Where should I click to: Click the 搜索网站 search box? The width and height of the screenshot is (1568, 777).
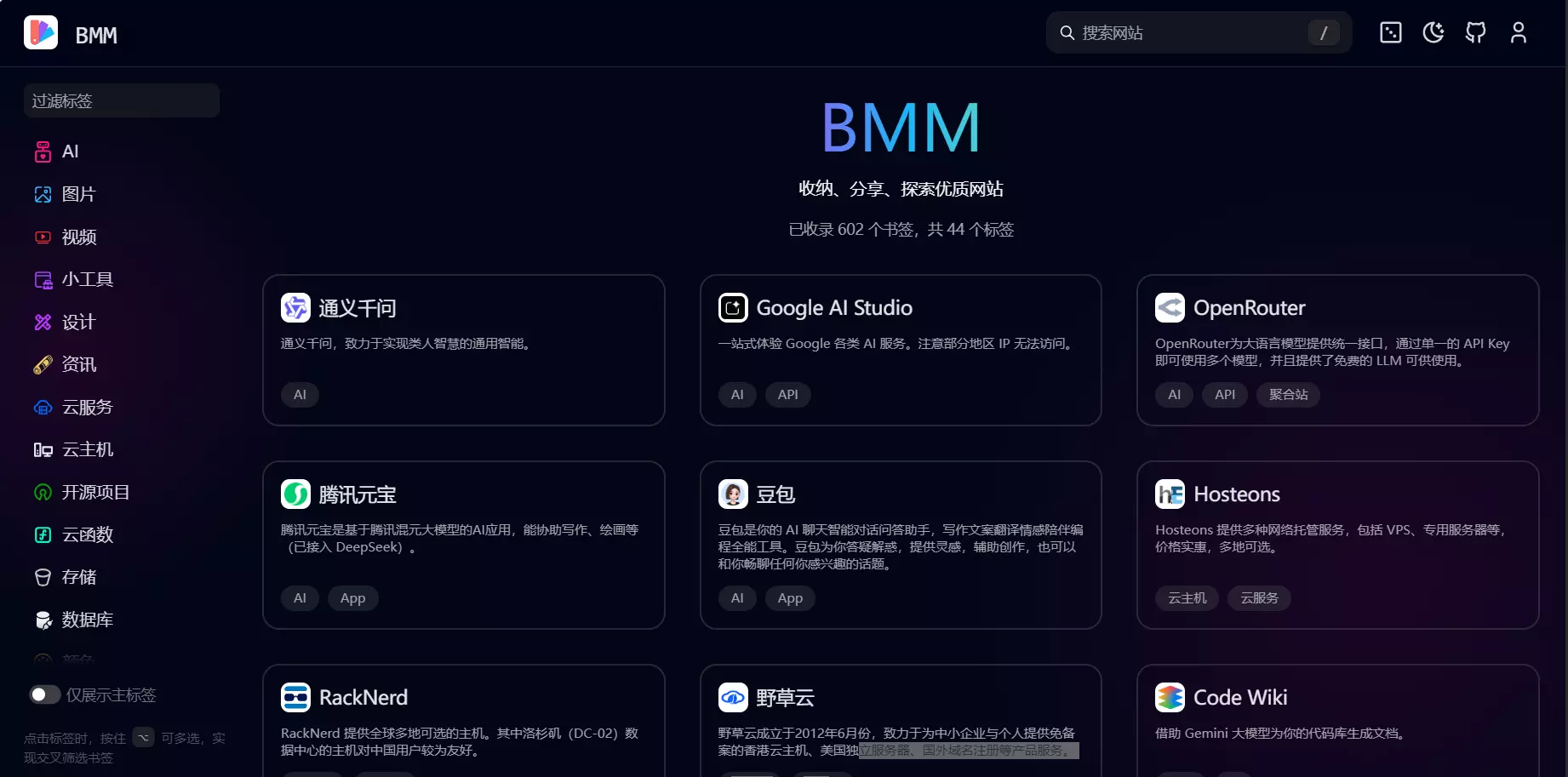(x=1192, y=32)
